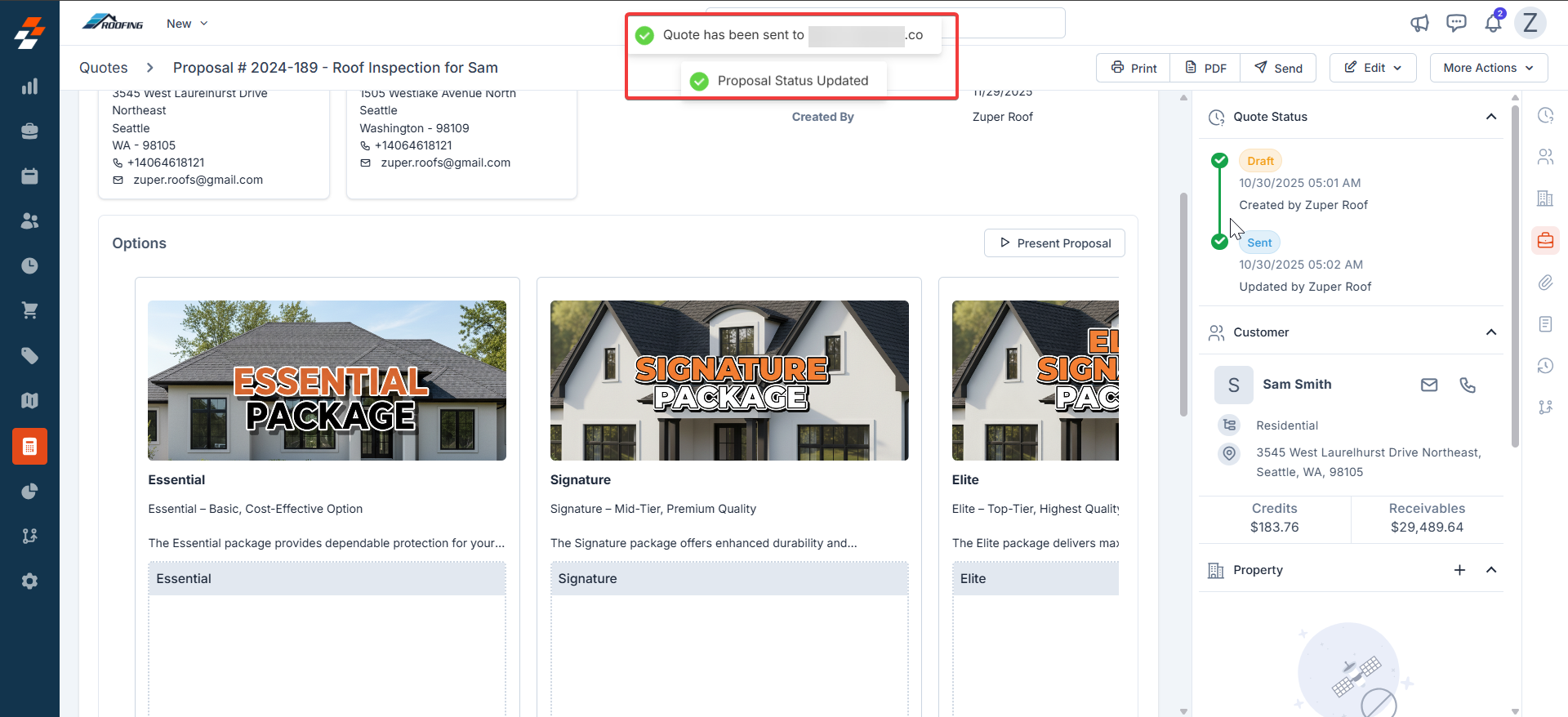
Task: Click the Essential section header row
Action: click(327, 579)
